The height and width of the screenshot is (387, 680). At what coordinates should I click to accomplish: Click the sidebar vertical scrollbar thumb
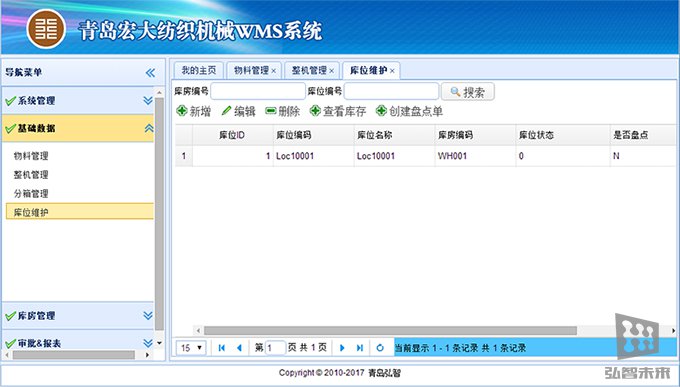click(159, 213)
